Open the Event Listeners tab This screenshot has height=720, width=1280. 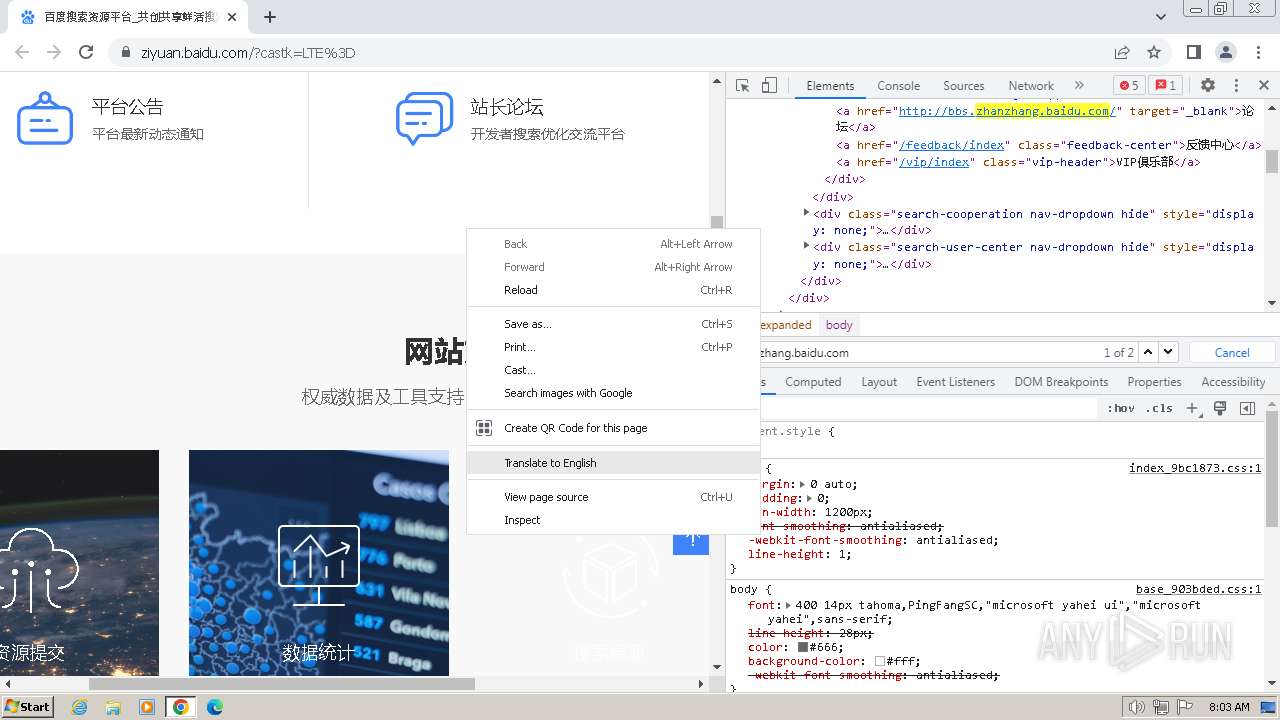(x=955, y=382)
